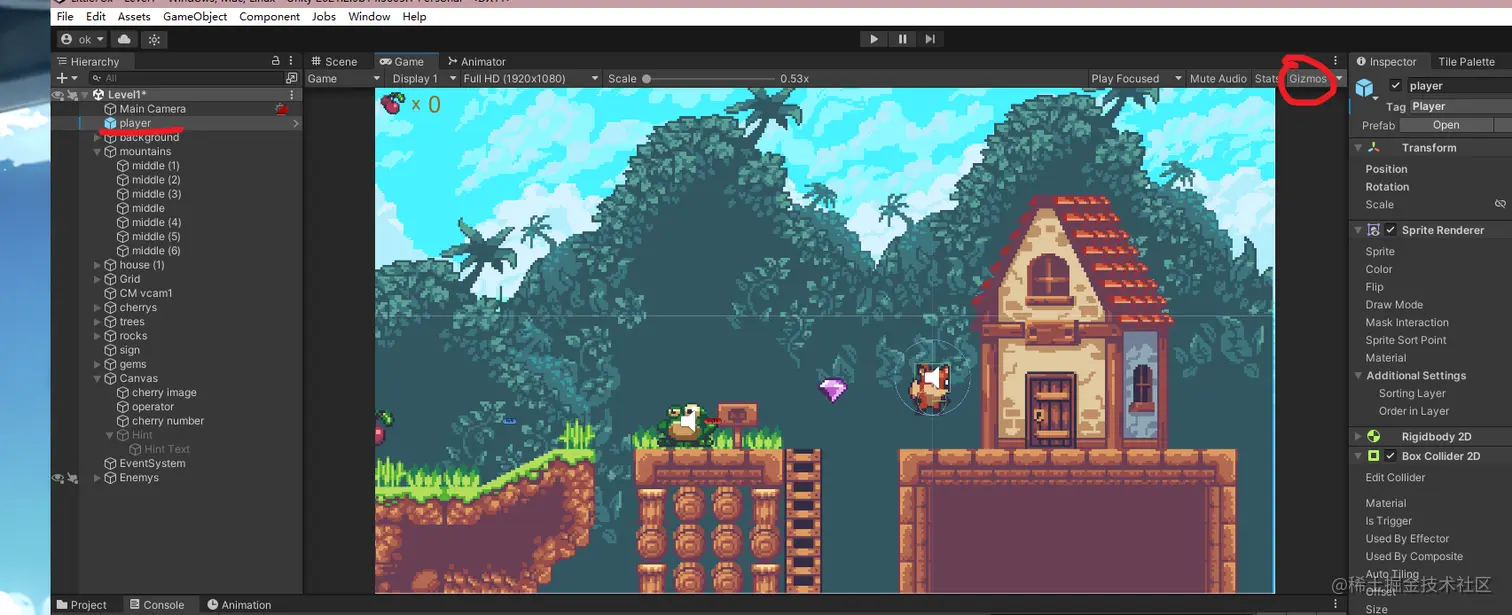Open the Game view mode dropdown
This screenshot has height=615, width=1512.
point(344,78)
